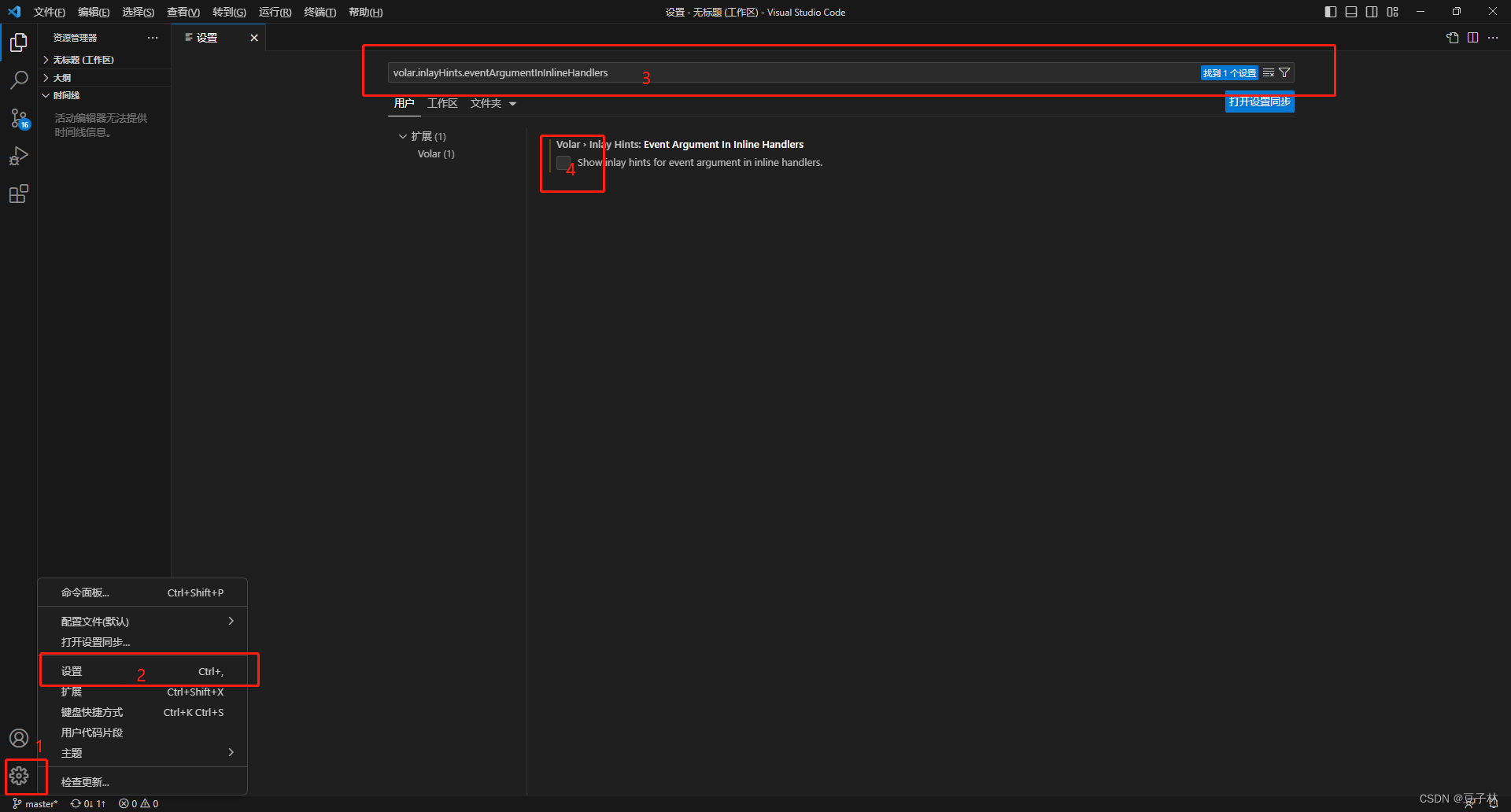Click errors and warnings status item
Screen dimensions: 1511x812
pyautogui.click(x=139, y=803)
